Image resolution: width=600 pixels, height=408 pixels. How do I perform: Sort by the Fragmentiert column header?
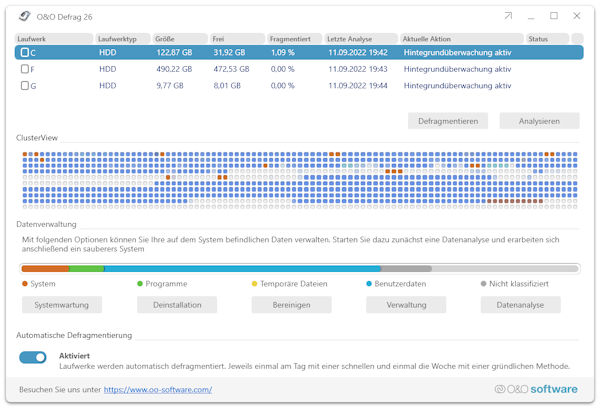pyautogui.click(x=295, y=39)
